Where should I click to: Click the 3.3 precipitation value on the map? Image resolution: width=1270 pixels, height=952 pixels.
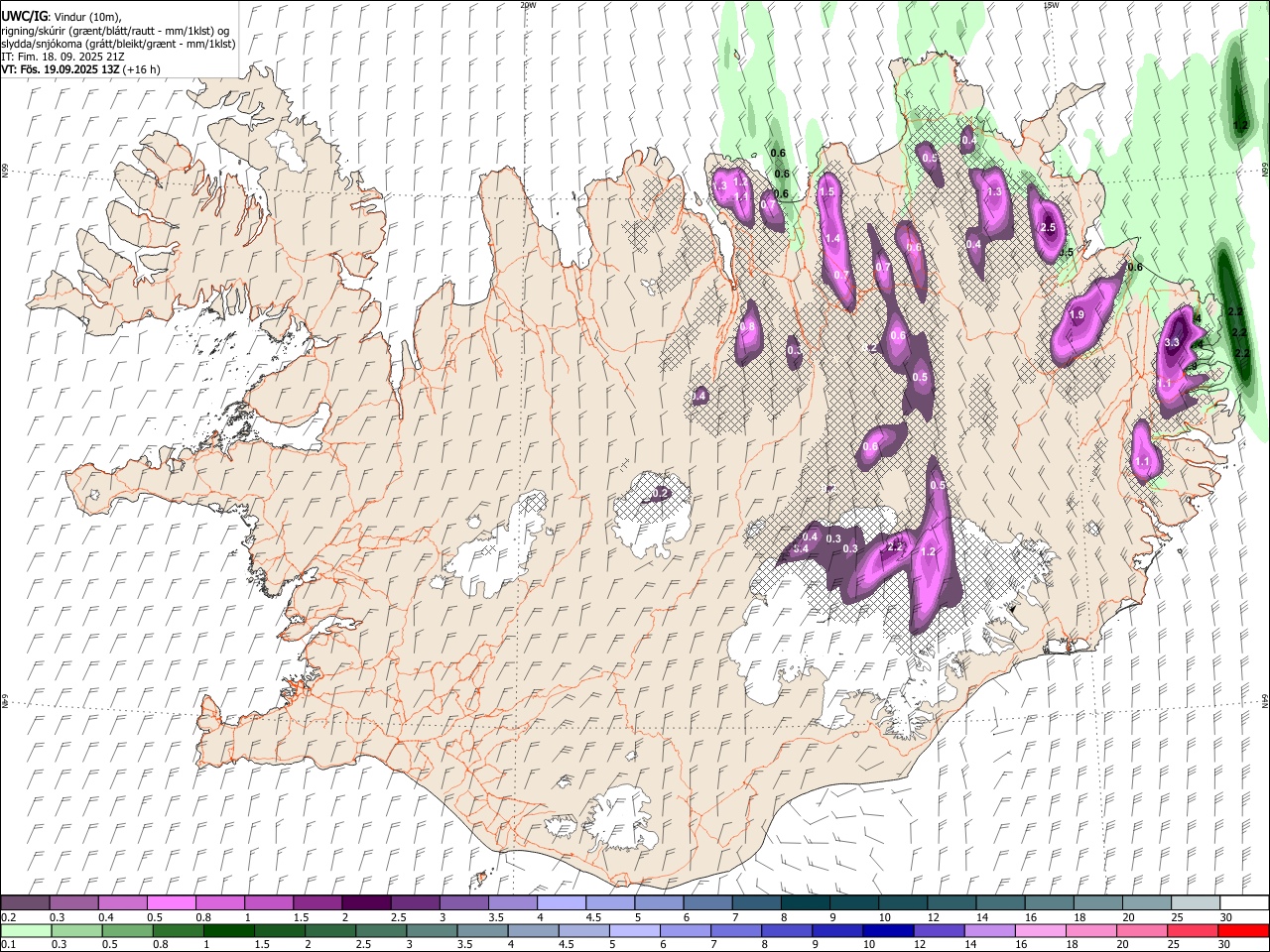click(1171, 342)
